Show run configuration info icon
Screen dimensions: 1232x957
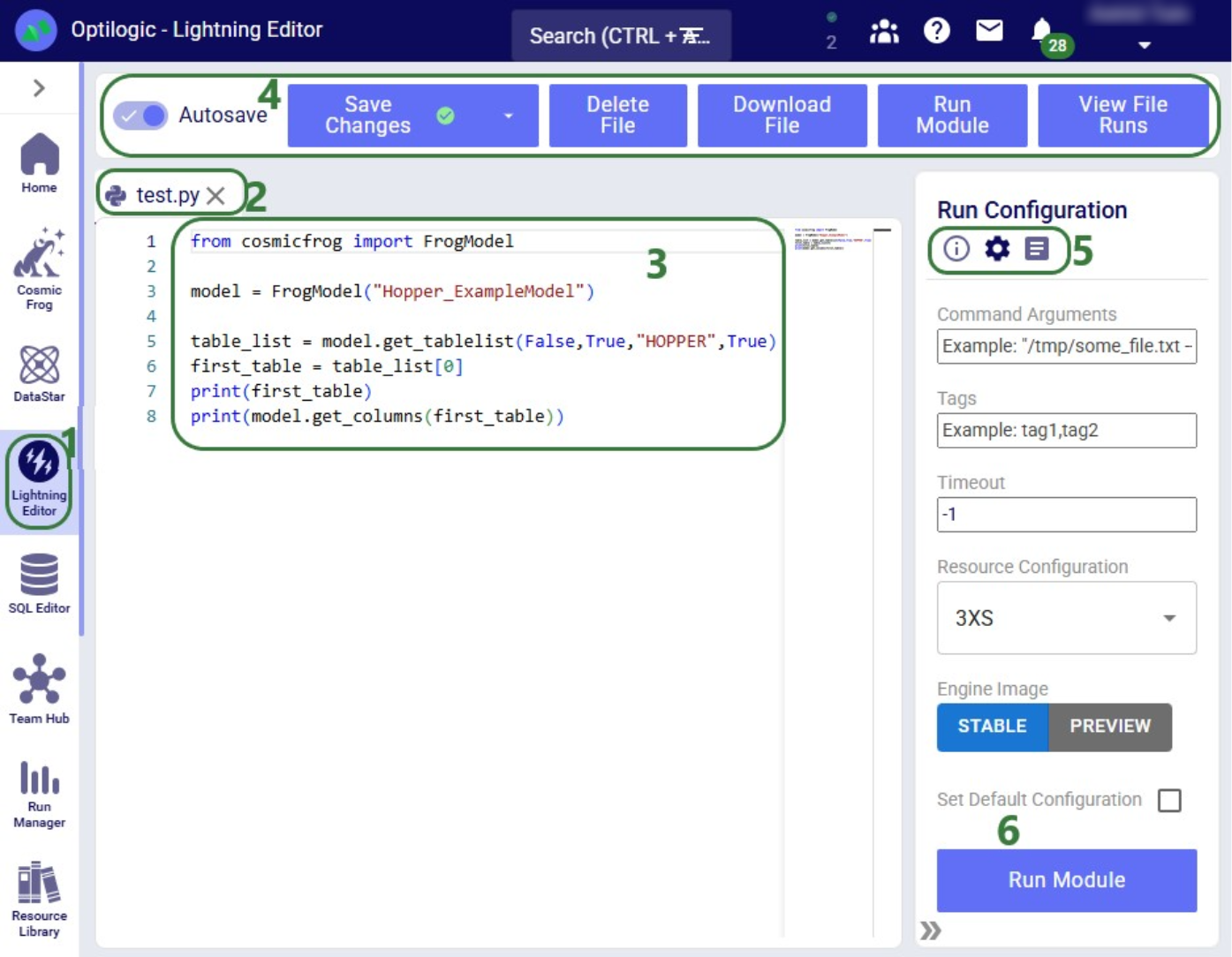coord(956,249)
